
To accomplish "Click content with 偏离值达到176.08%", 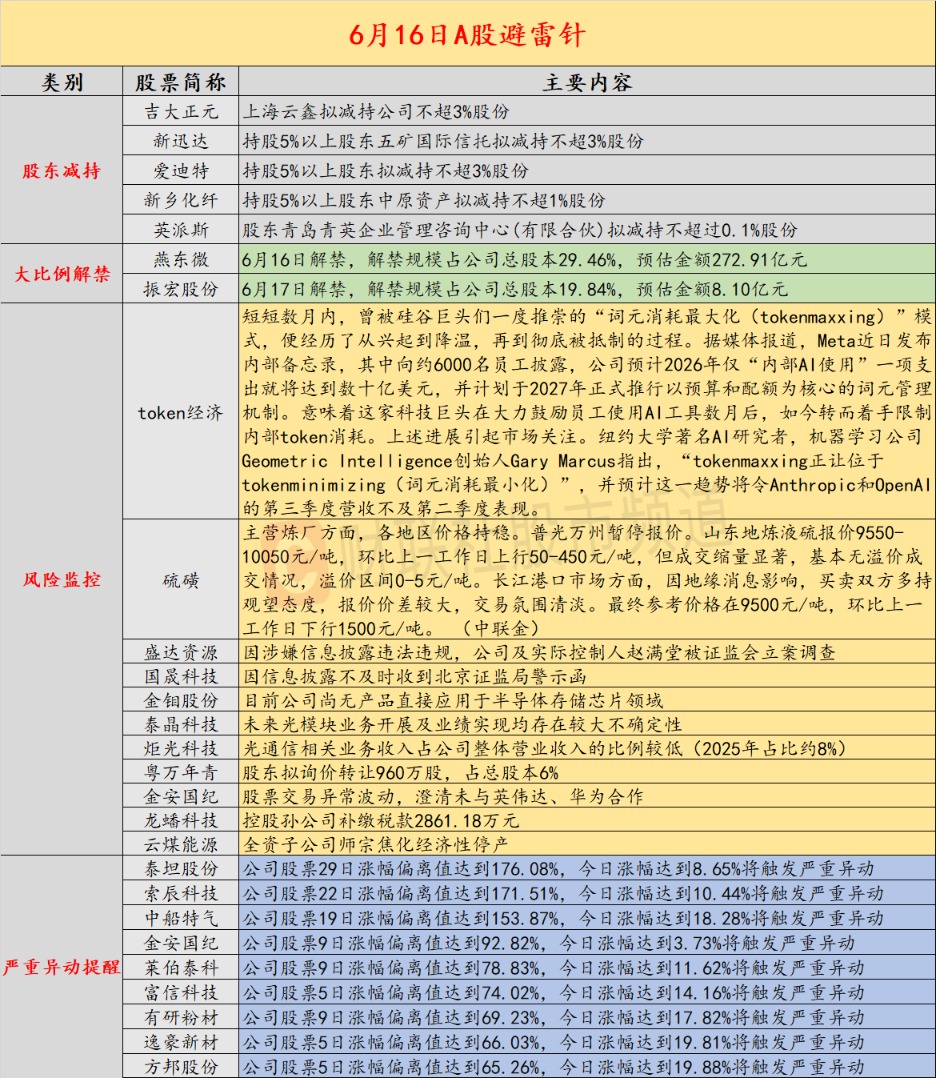I will (x=558, y=868).
